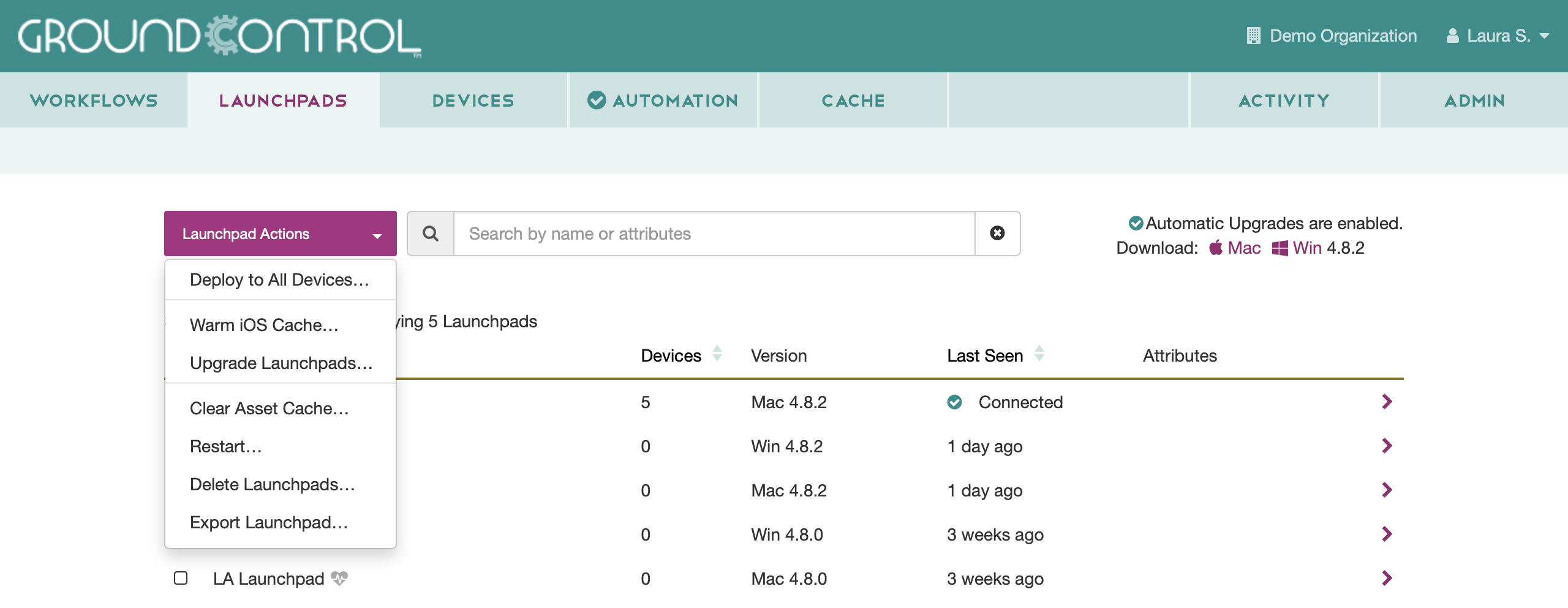The height and width of the screenshot is (608, 1568).
Task: Check the LA Launchpad checkbox
Action: (x=181, y=578)
